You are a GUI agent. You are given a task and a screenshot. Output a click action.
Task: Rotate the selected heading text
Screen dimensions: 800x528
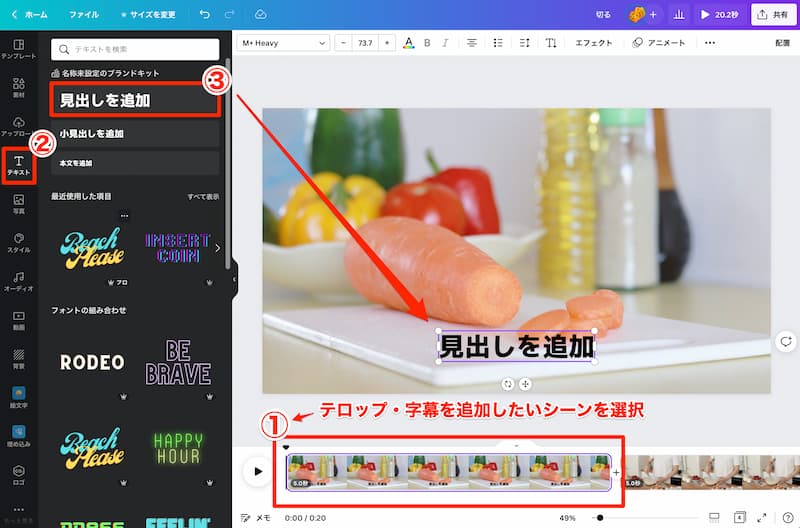pos(508,384)
